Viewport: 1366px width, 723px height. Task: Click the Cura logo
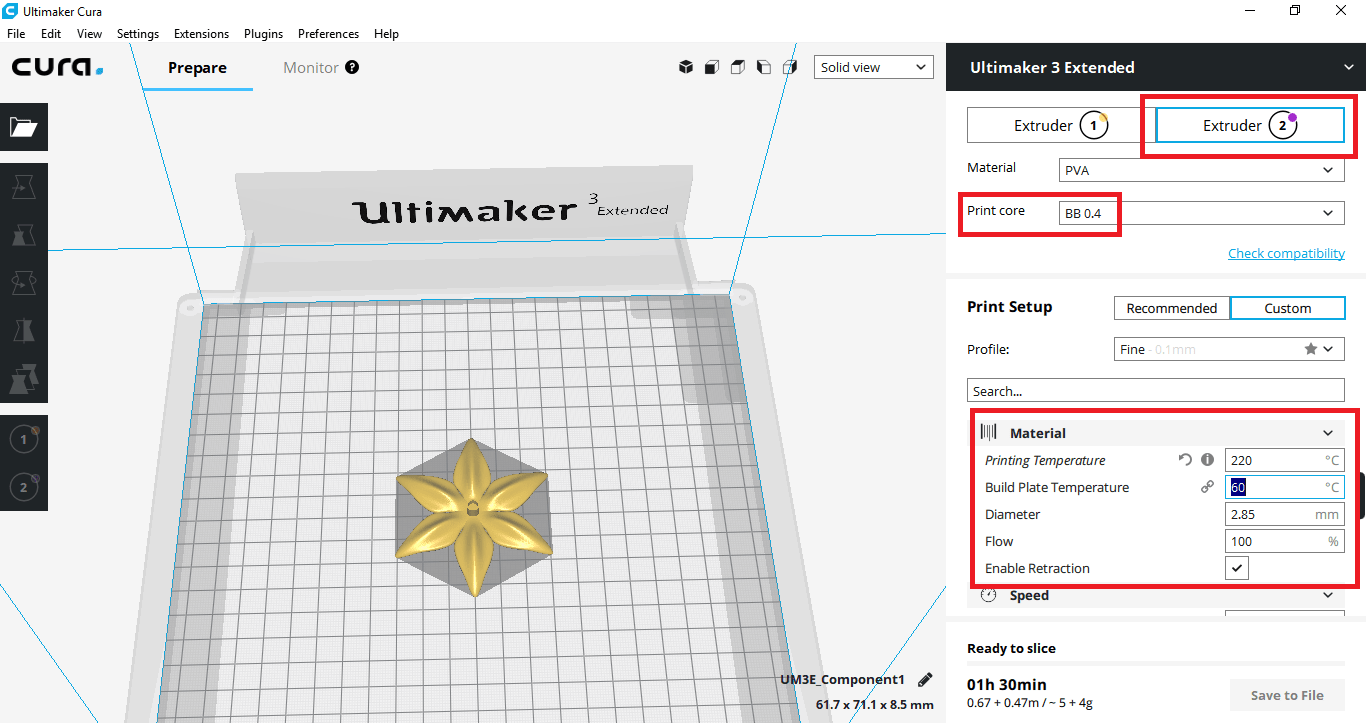[x=57, y=67]
